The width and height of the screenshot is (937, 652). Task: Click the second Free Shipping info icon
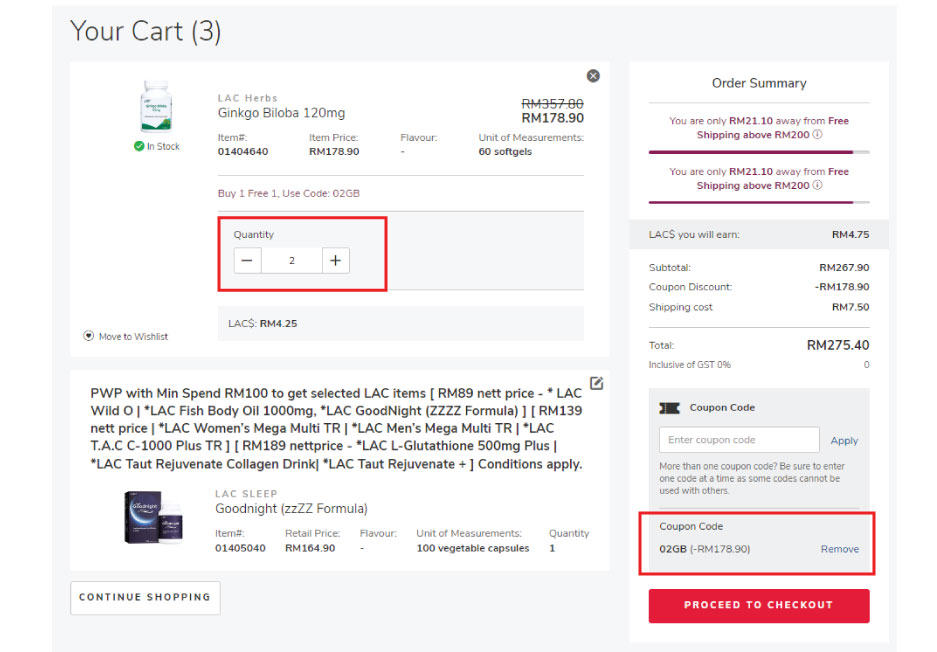tap(817, 185)
